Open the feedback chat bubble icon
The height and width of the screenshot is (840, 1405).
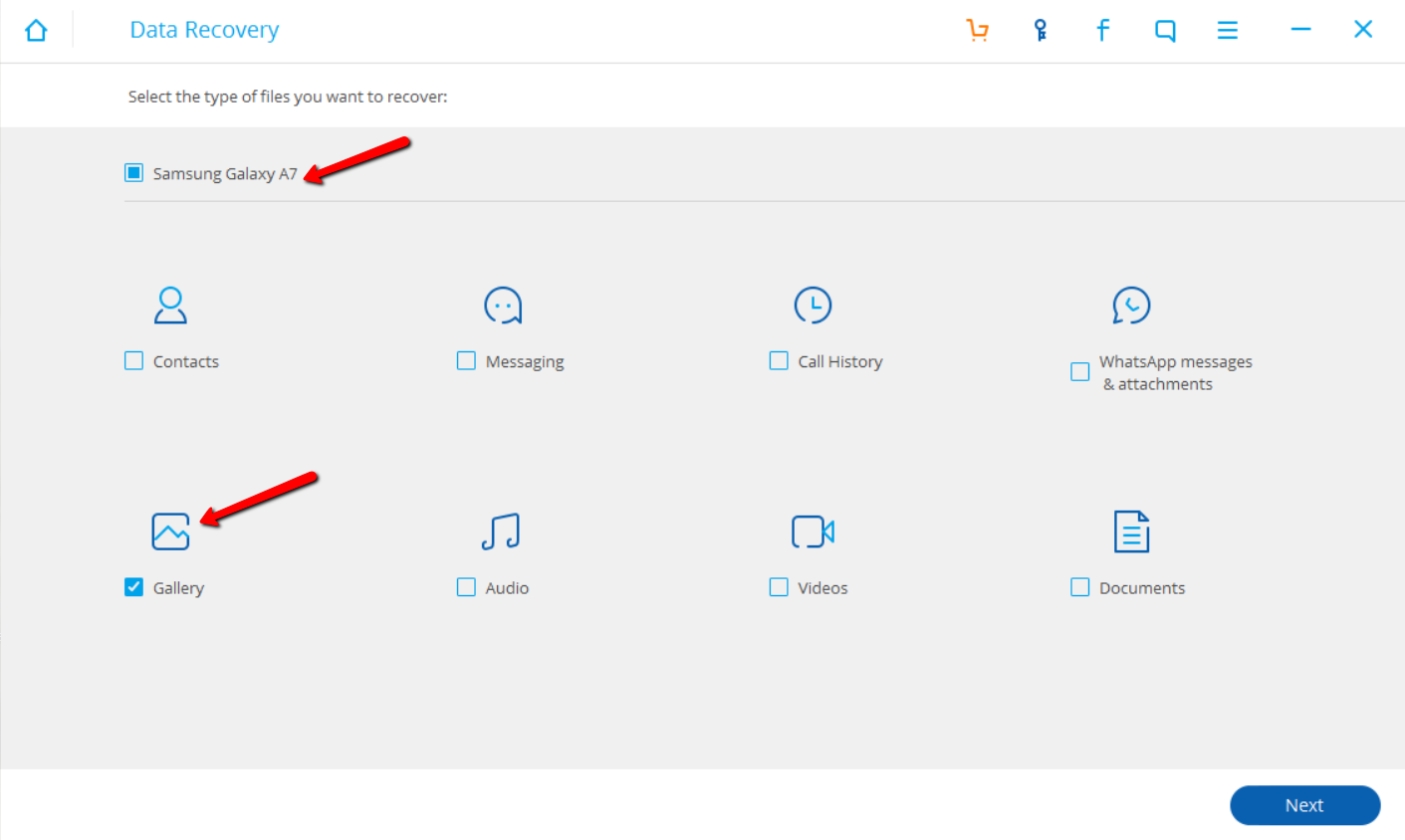click(x=1165, y=30)
